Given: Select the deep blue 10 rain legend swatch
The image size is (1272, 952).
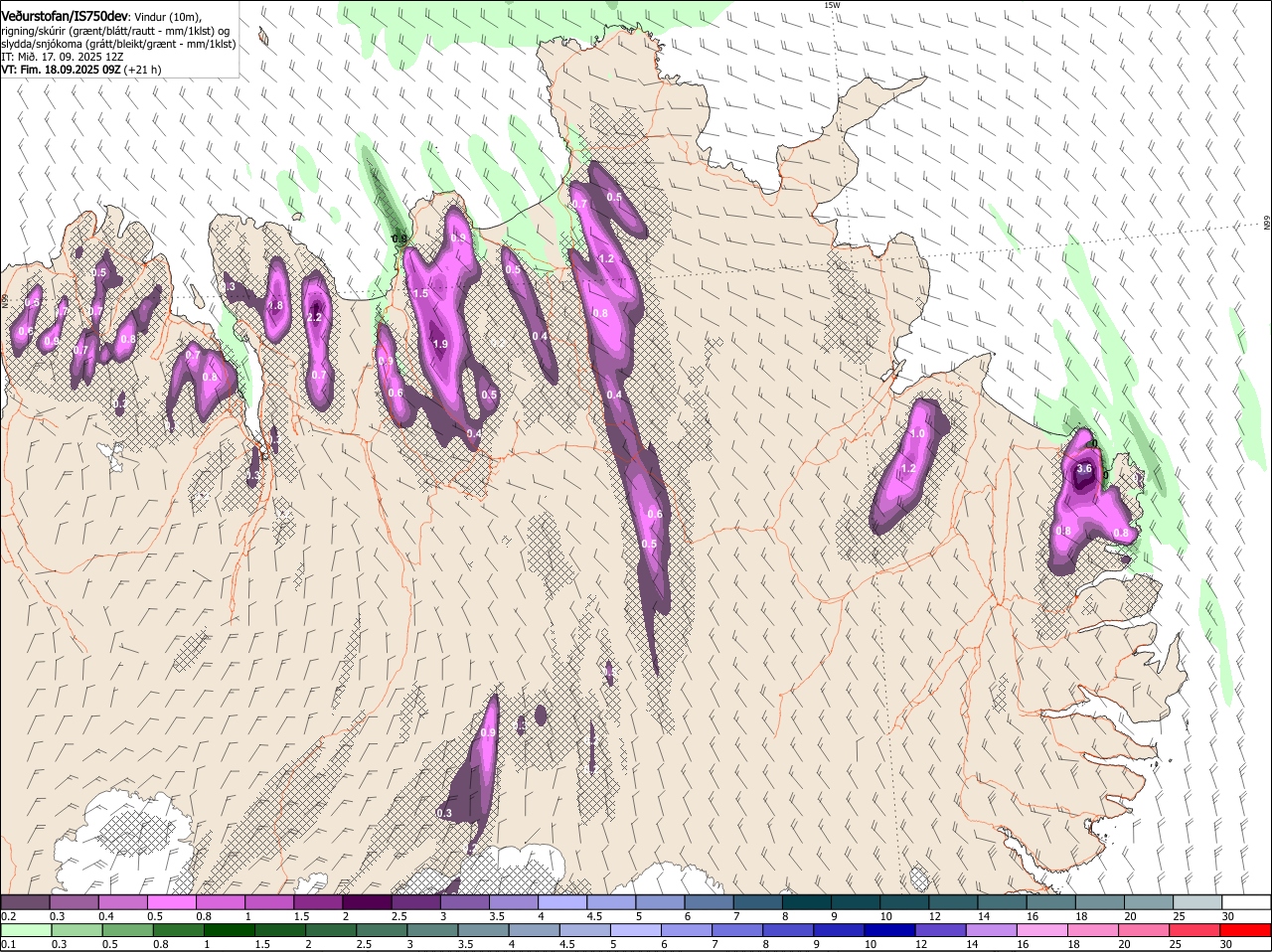Looking at the screenshot, I should click(x=890, y=930).
